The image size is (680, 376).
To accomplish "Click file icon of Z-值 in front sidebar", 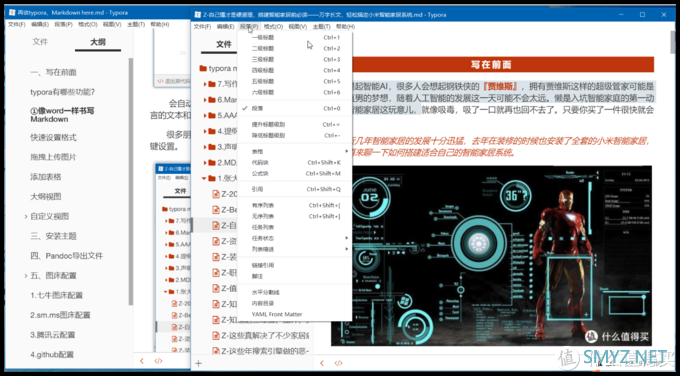I will click(216, 288).
